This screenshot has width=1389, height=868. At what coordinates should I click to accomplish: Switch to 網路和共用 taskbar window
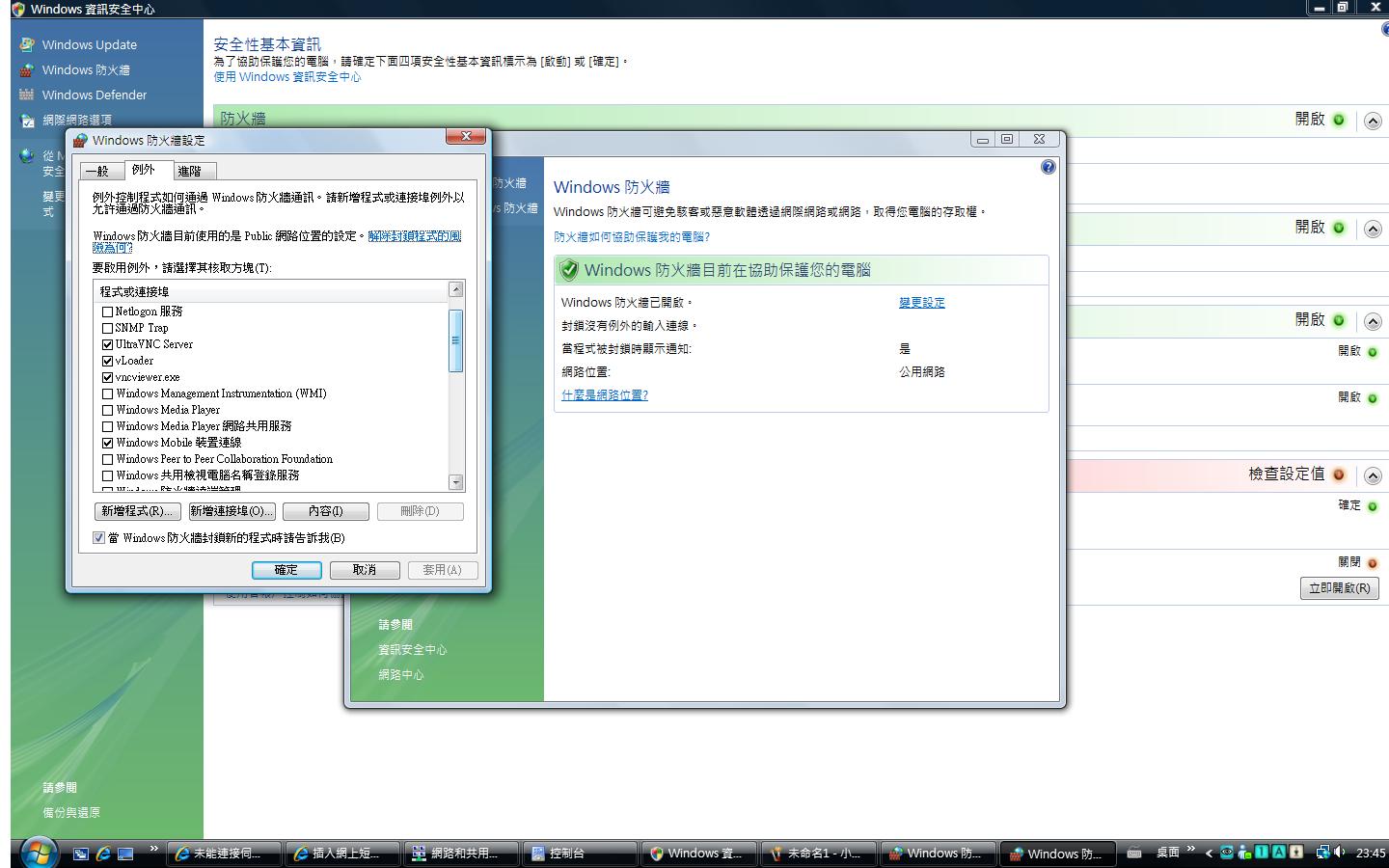(x=463, y=854)
